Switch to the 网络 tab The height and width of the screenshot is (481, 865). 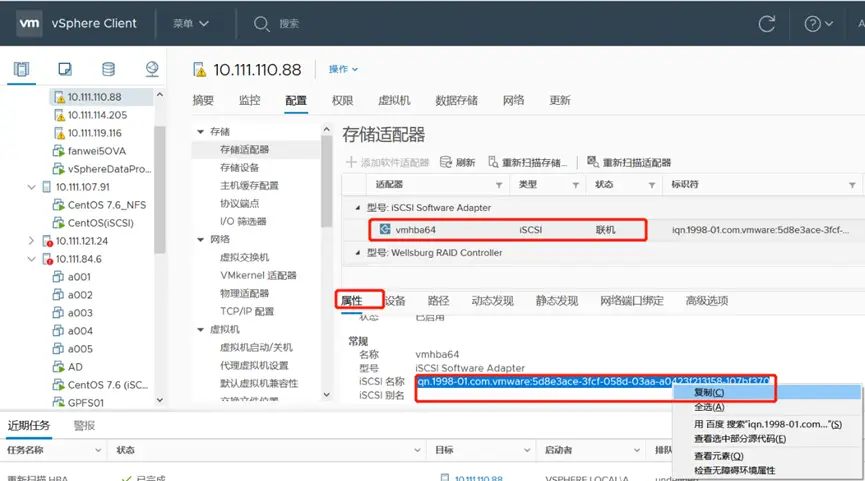click(513, 100)
